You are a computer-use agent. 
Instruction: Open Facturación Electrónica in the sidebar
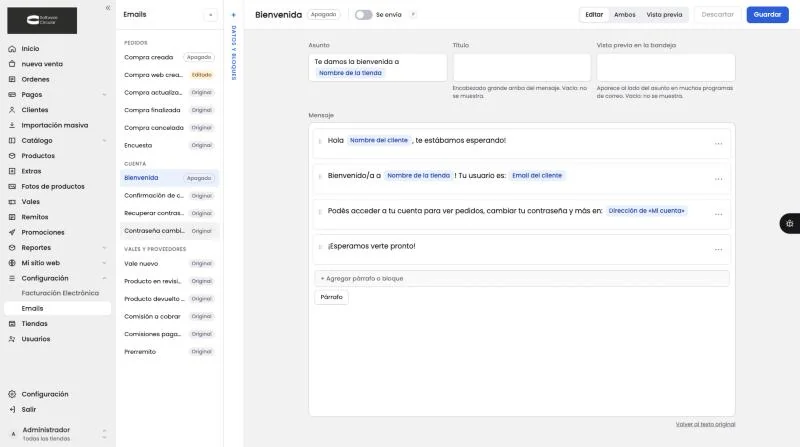[60, 293]
